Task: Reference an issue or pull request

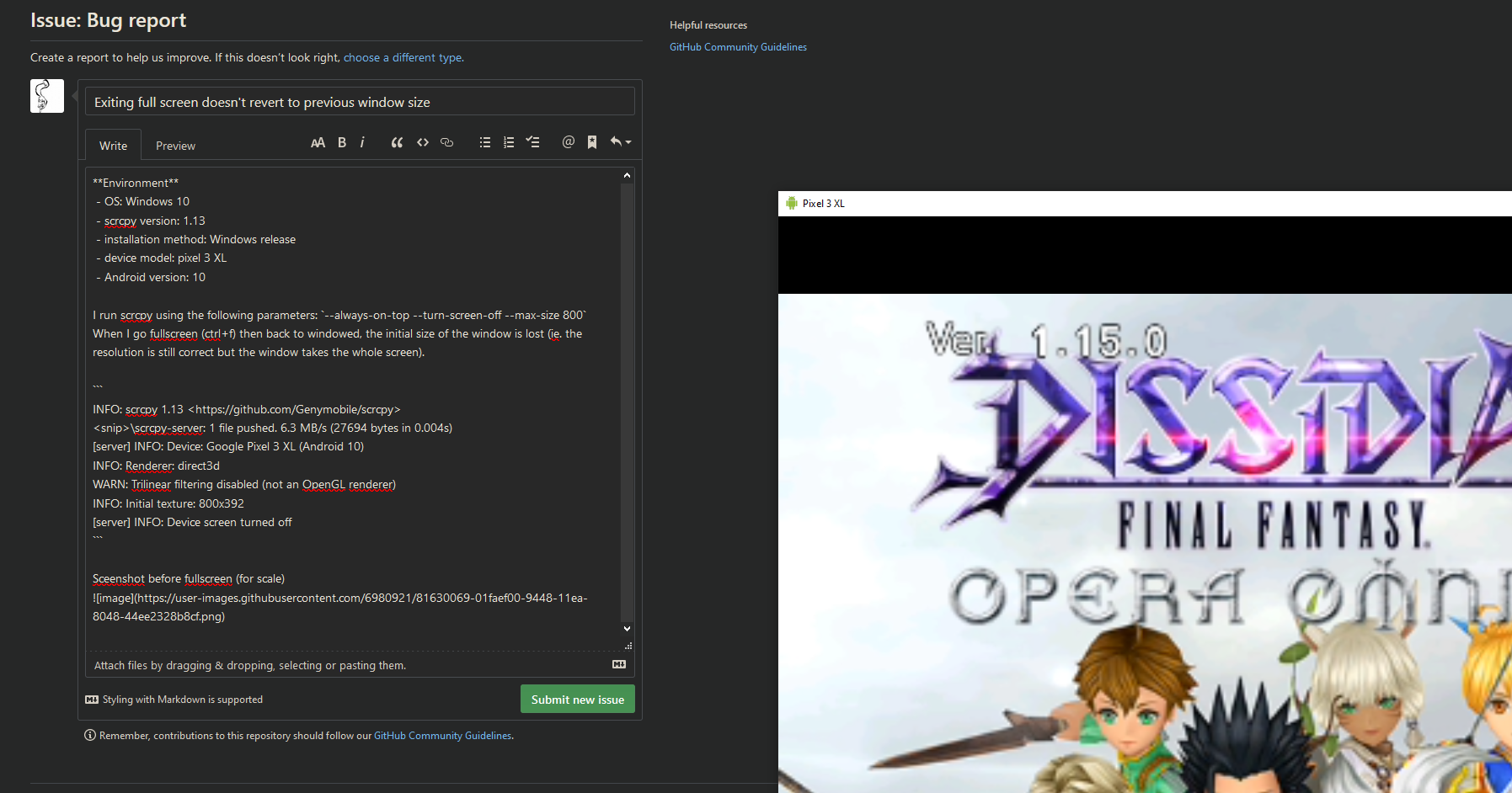Action: click(x=592, y=142)
